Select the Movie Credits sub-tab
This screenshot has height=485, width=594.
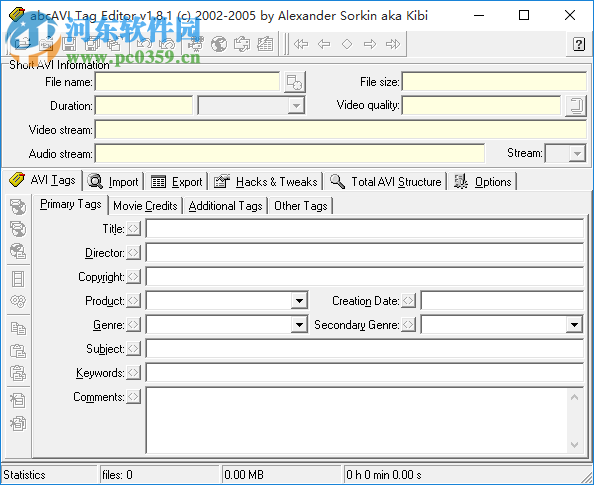[x=145, y=206]
